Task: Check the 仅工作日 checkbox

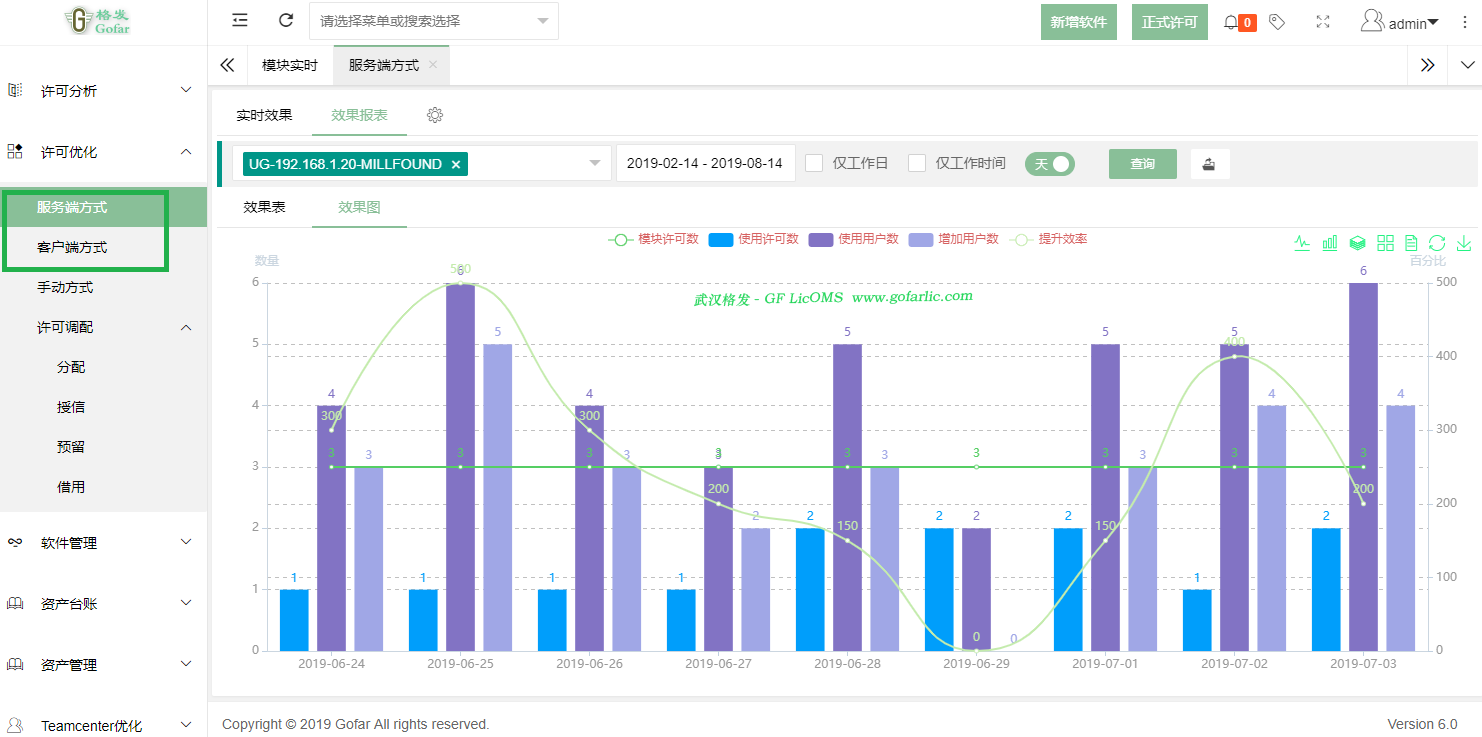Action: [x=814, y=163]
